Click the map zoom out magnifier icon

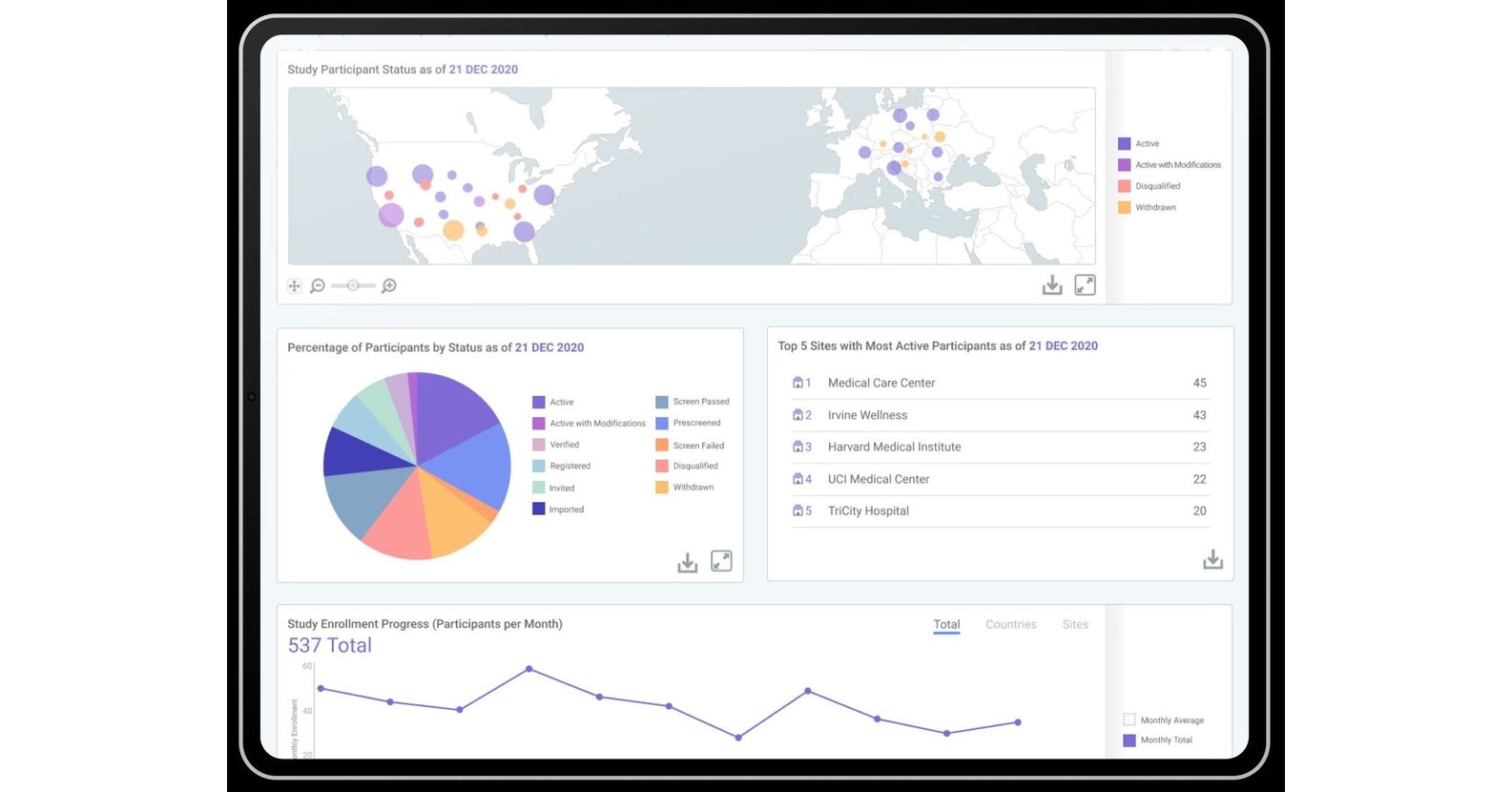coord(318,286)
